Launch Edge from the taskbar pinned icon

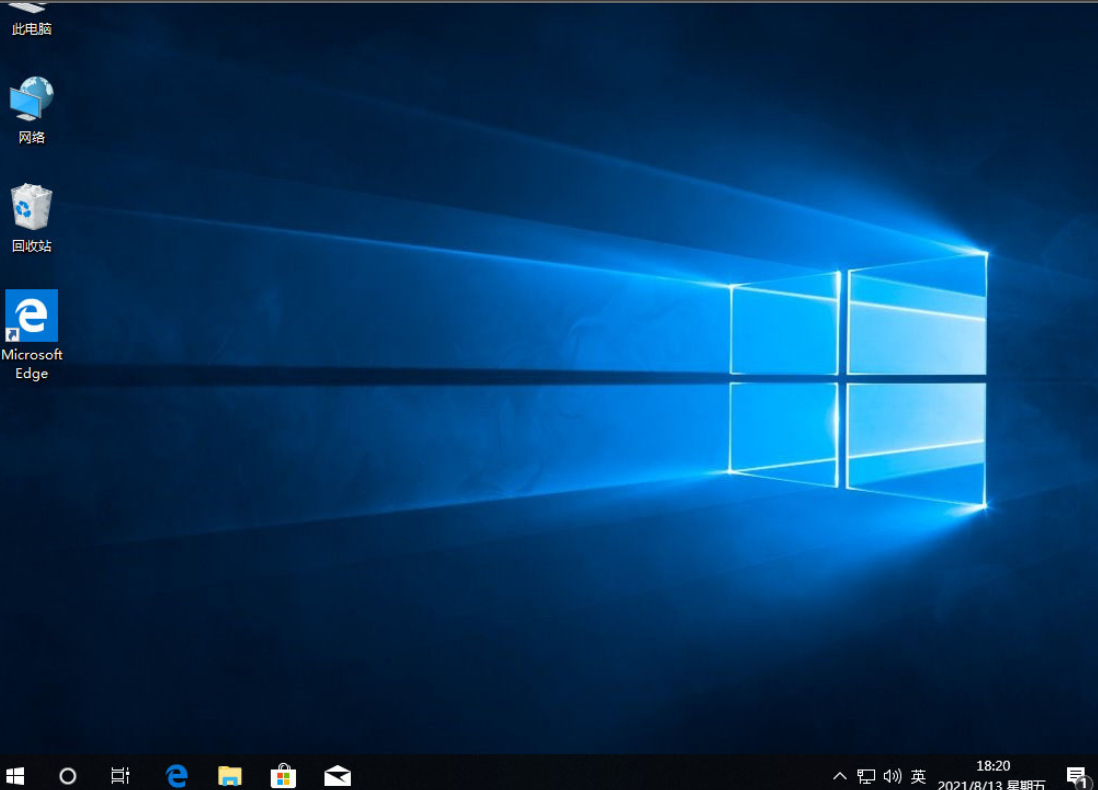tap(177, 775)
